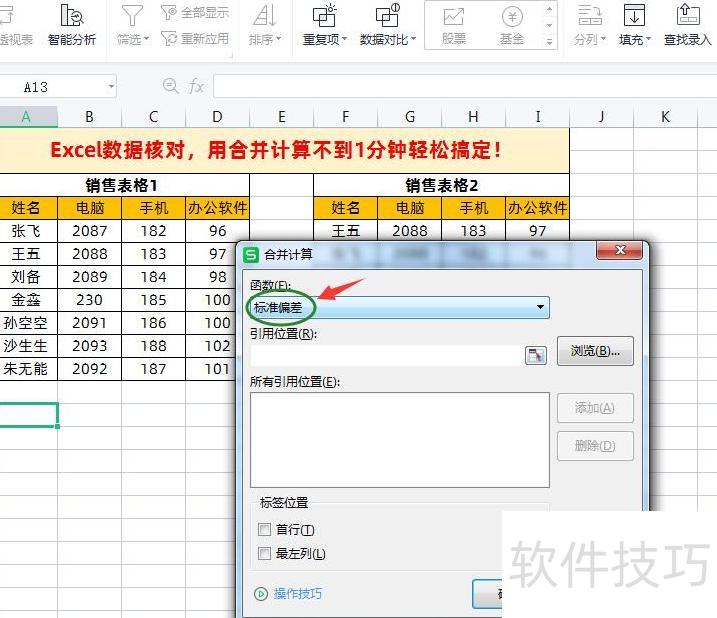Click the 浏览 browse button
Screen dimensions: 717x618
[x=595, y=351]
